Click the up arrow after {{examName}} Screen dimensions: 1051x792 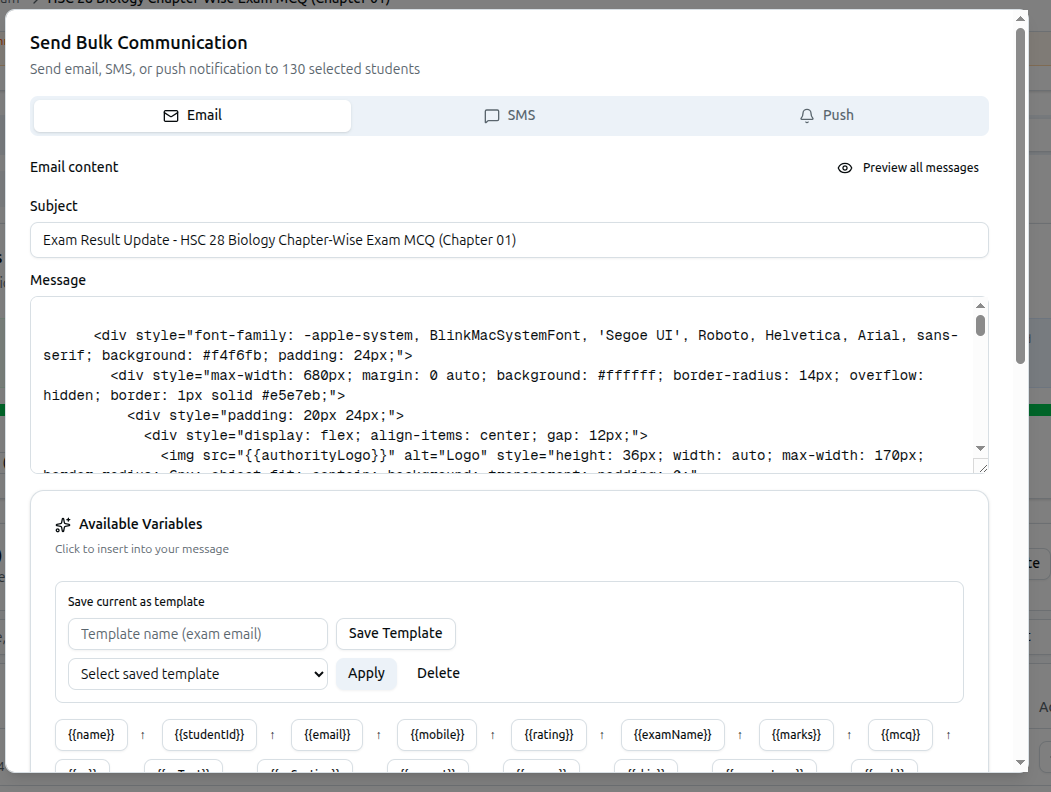pyautogui.click(x=740, y=736)
